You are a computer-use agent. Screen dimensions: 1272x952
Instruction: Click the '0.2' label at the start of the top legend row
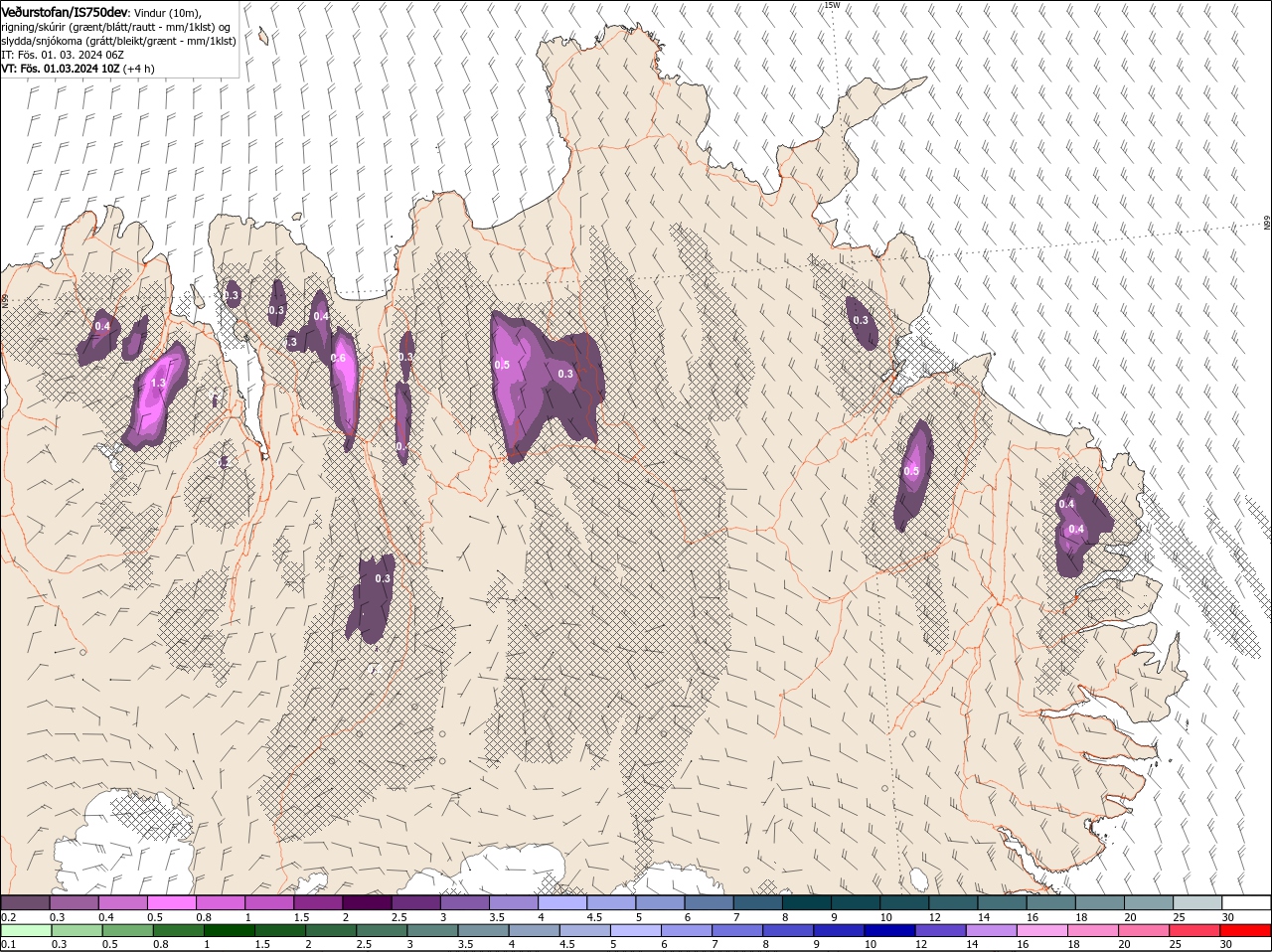pos(8,916)
